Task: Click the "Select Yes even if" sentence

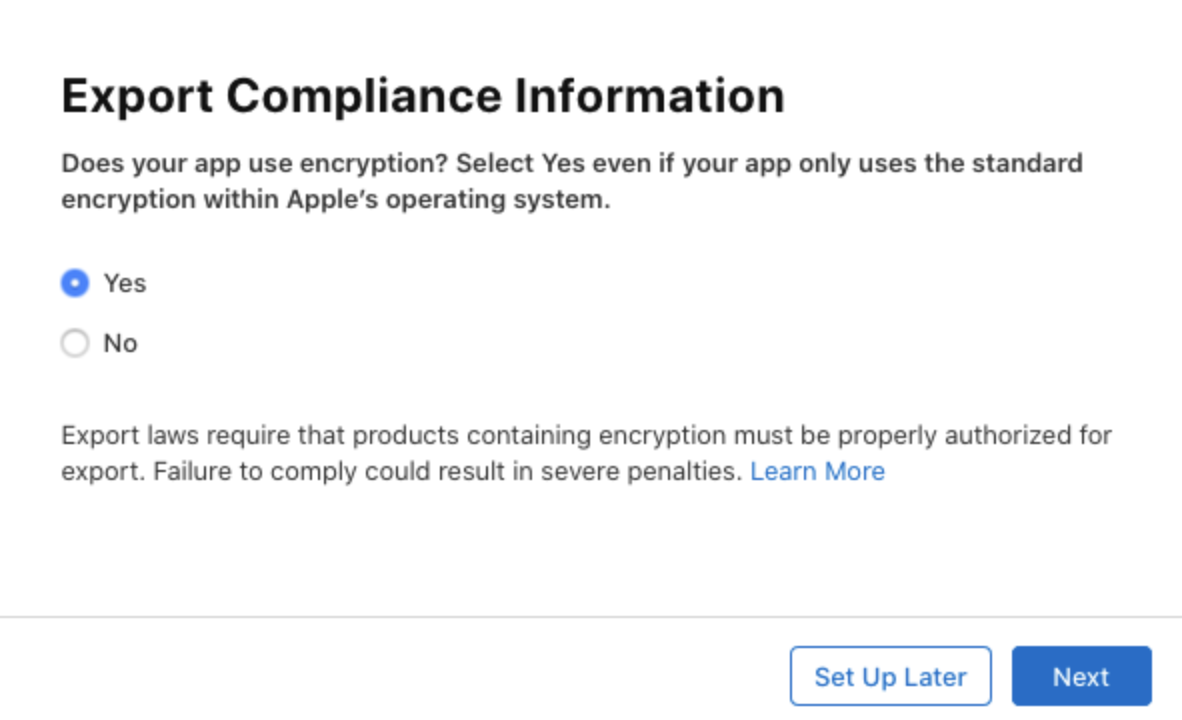Action: [580, 163]
